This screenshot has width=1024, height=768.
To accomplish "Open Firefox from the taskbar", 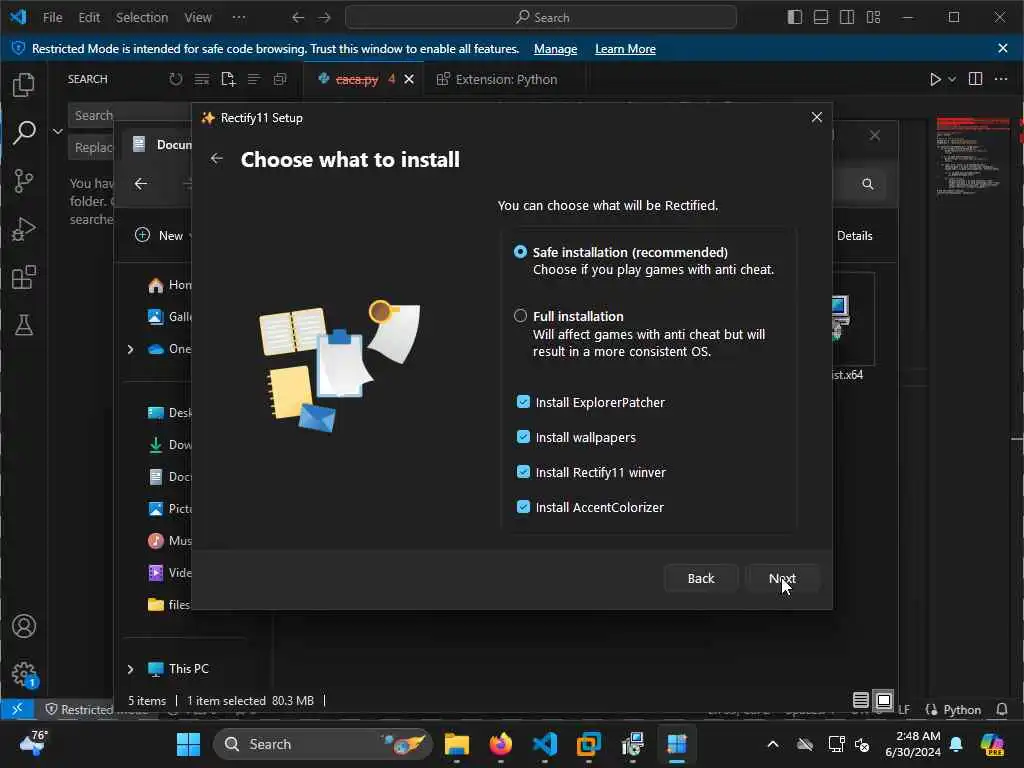I will pyautogui.click(x=501, y=744).
